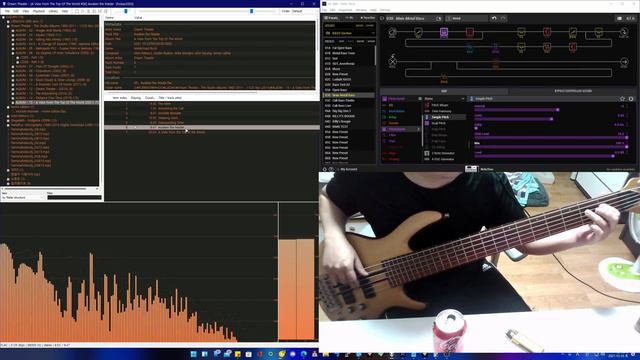Collapse the Dream Theater Studio Albums tree node
The height and width of the screenshot is (360, 640).
click(x=8, y=26)
